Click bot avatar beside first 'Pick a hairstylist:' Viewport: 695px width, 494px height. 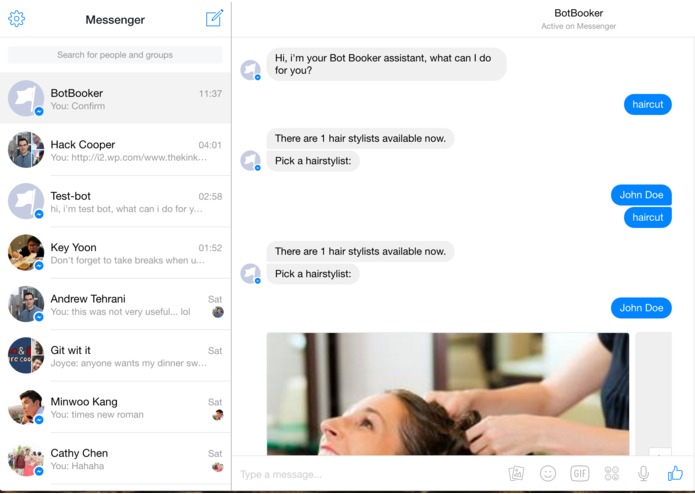tap(250, 160)
